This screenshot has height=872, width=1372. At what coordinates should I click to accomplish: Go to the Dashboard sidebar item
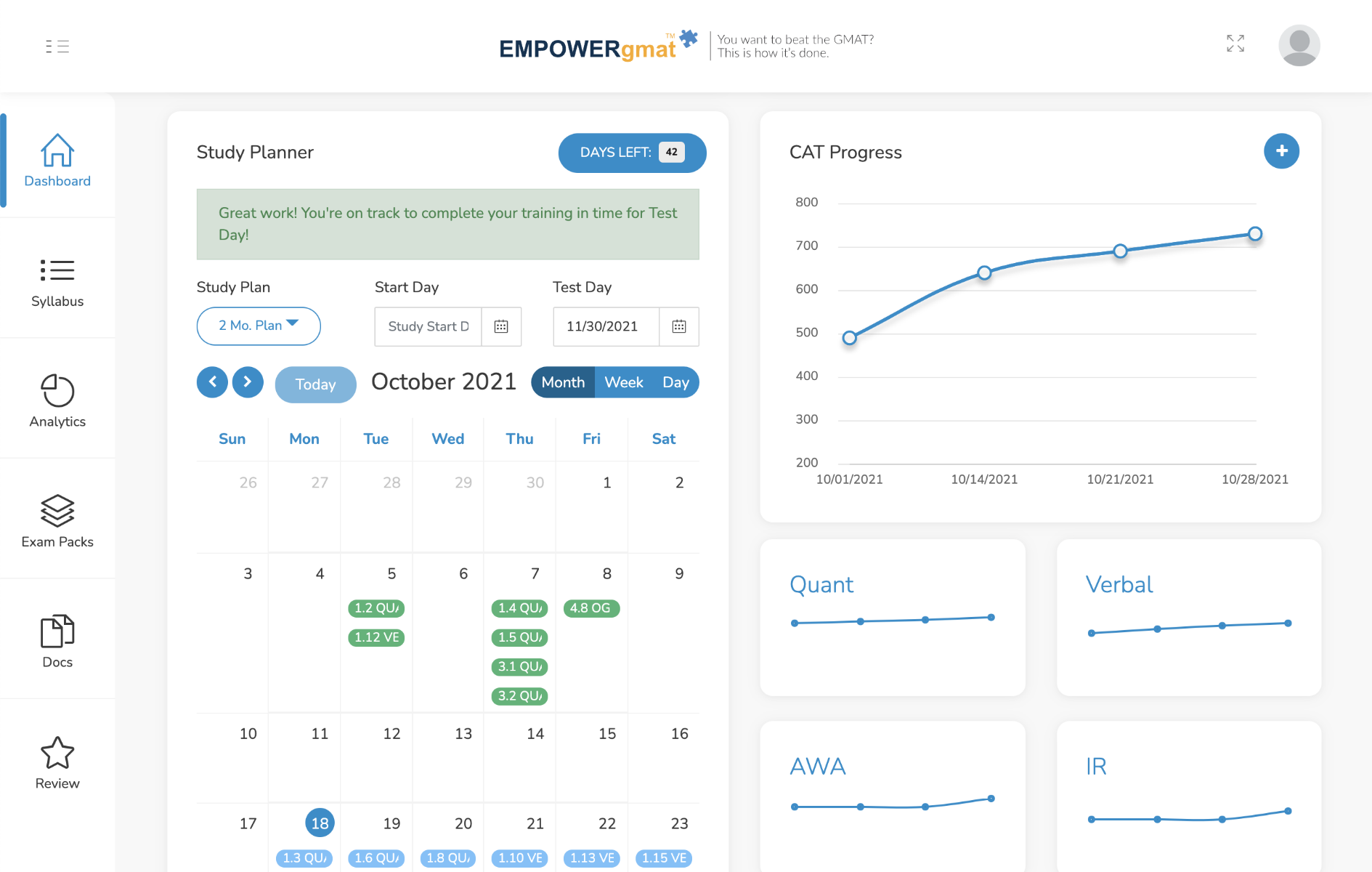point(57,161)
